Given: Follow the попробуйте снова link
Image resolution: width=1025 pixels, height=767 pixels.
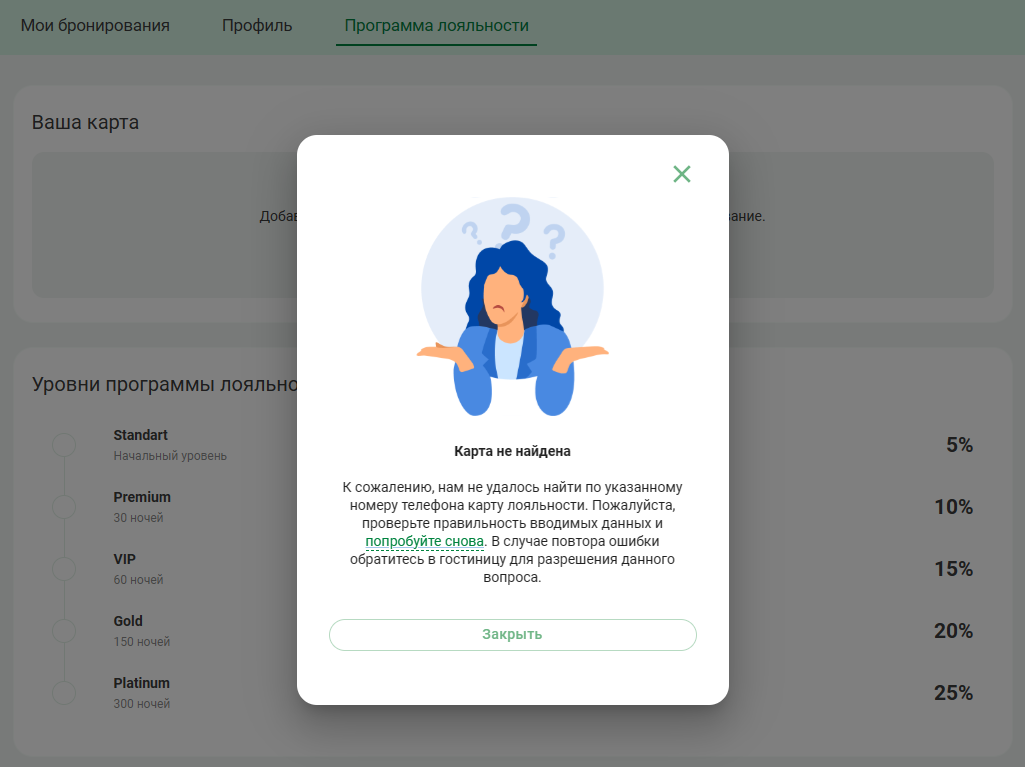Looking at the screenshot, I should pos(424,541).
